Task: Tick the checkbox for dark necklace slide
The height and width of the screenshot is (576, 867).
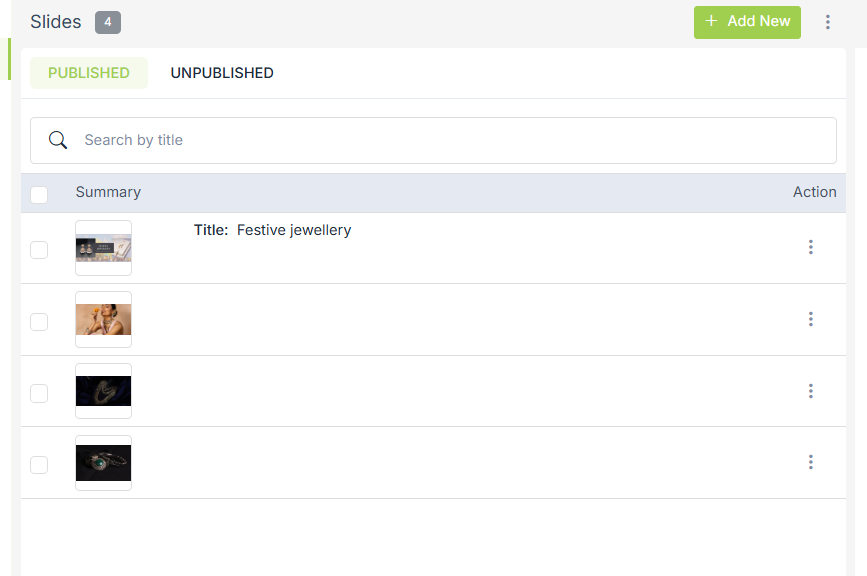Action: point(39,393)
